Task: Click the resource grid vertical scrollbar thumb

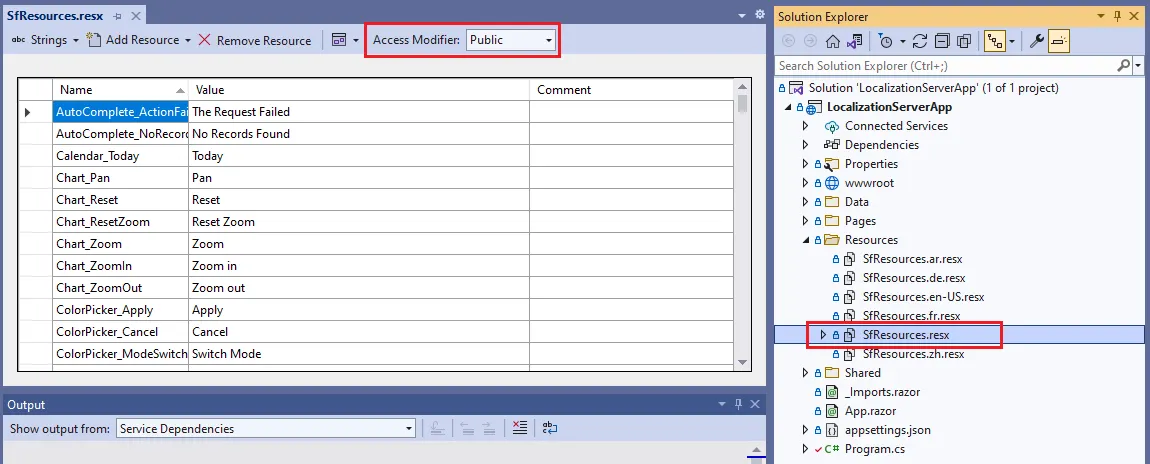Action: (x=741, y=103)
